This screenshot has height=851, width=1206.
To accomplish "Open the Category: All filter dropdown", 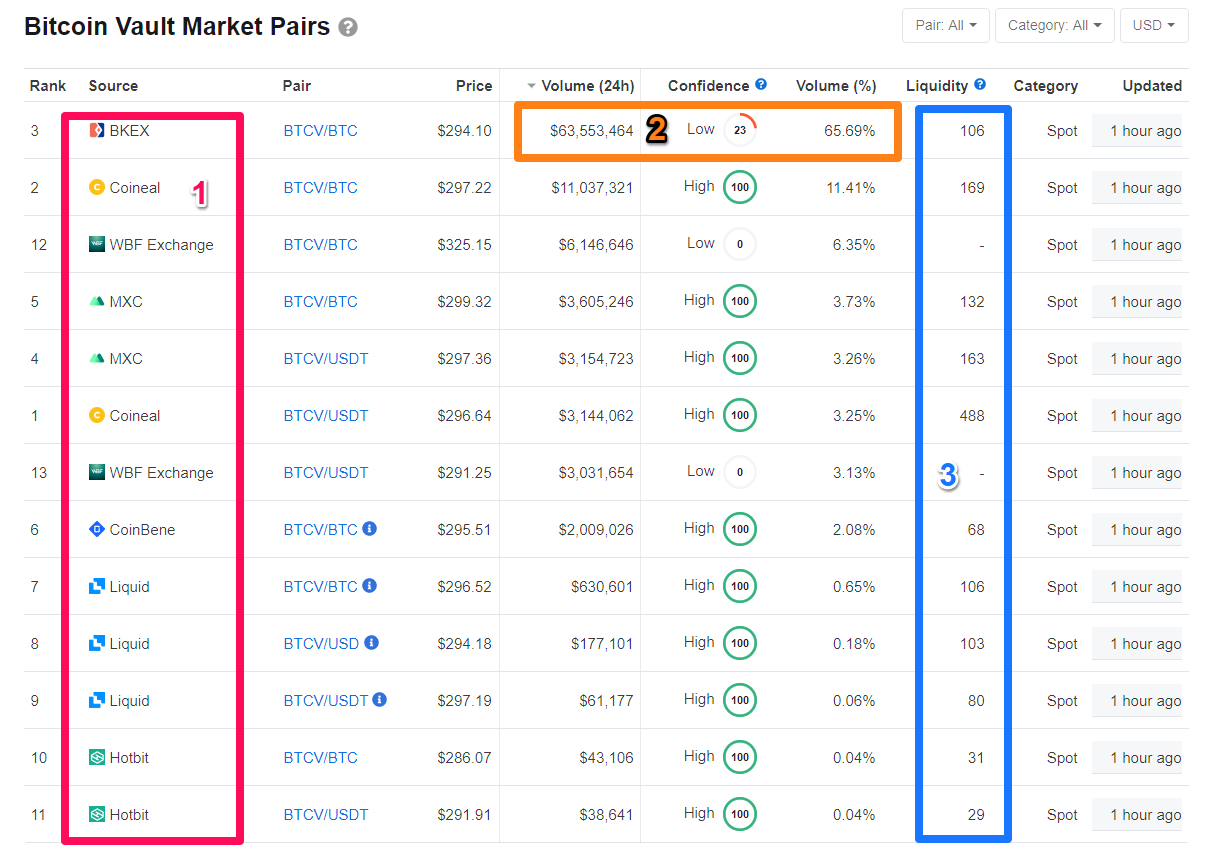I will click(1054, 25).
